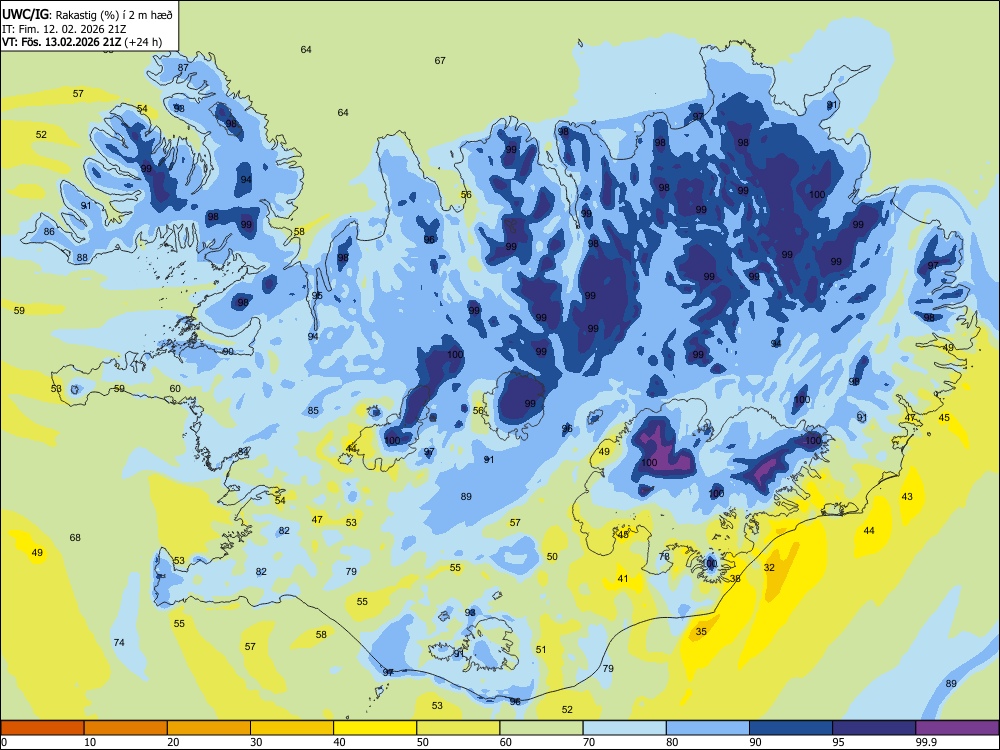Image resolution: width=1000 pixels, height=750 pixels.
Task: Click the navy 95–99.9 legend swatch
Action: pyautogui.click(x=874, y=728)
